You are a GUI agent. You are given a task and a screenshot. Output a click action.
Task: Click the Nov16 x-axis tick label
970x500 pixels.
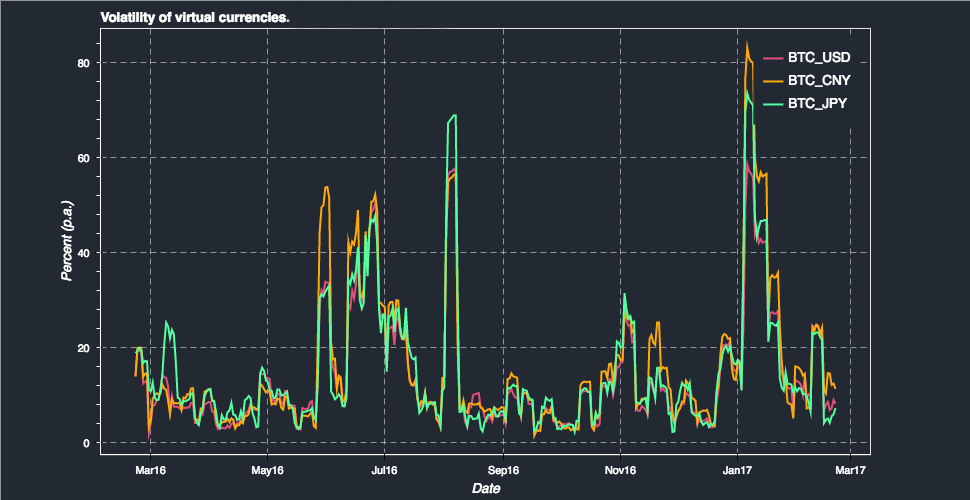coord(620,471)
